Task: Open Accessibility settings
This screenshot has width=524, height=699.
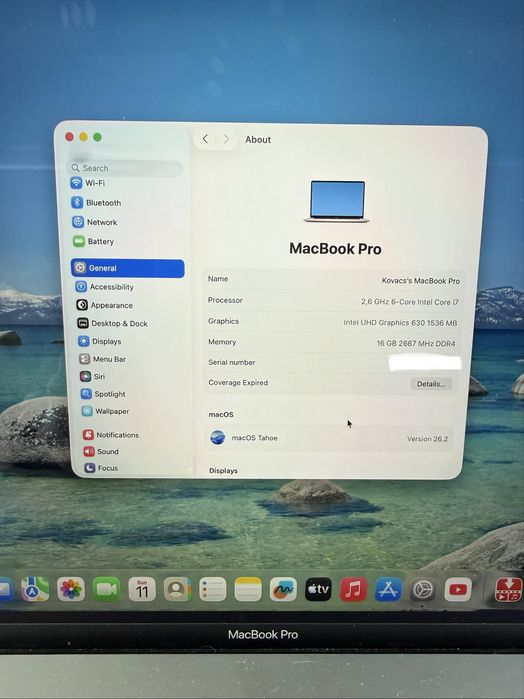Action: coord(104,287)
